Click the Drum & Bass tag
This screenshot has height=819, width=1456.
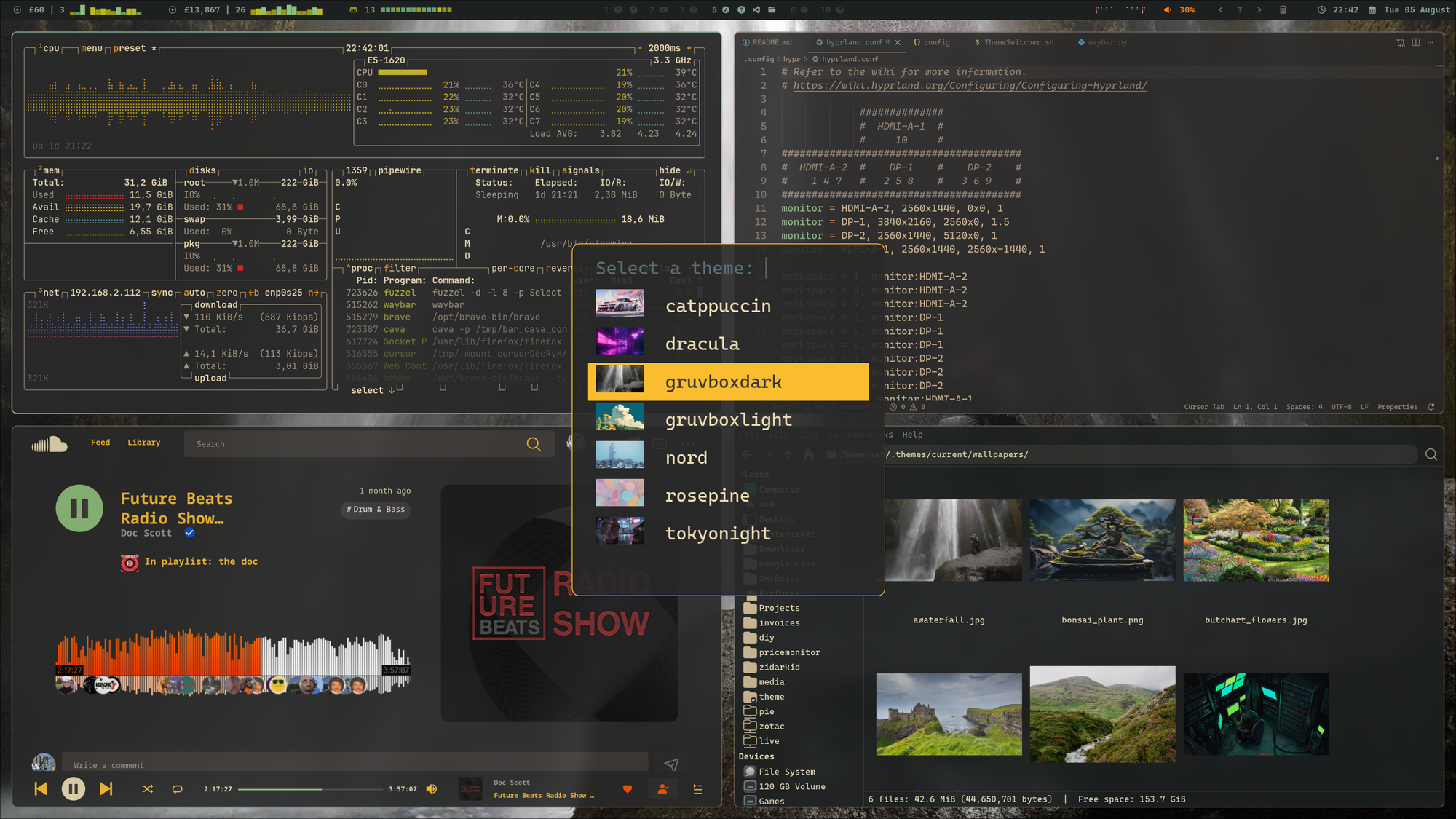(376, 510)
